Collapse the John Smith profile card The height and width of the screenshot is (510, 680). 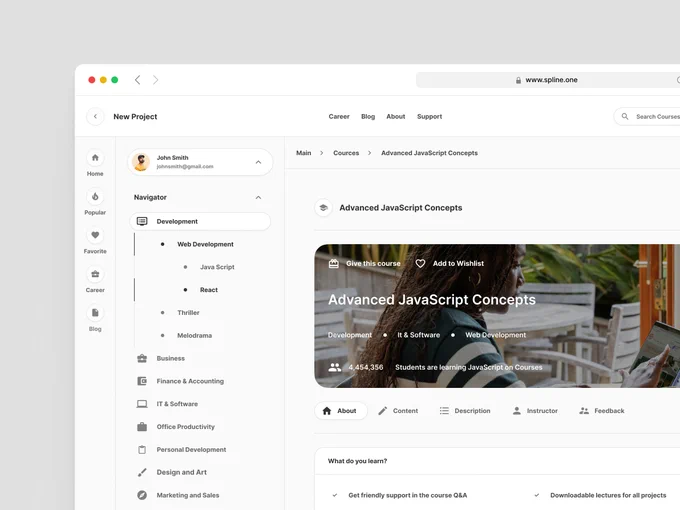(x=258, y=162)
